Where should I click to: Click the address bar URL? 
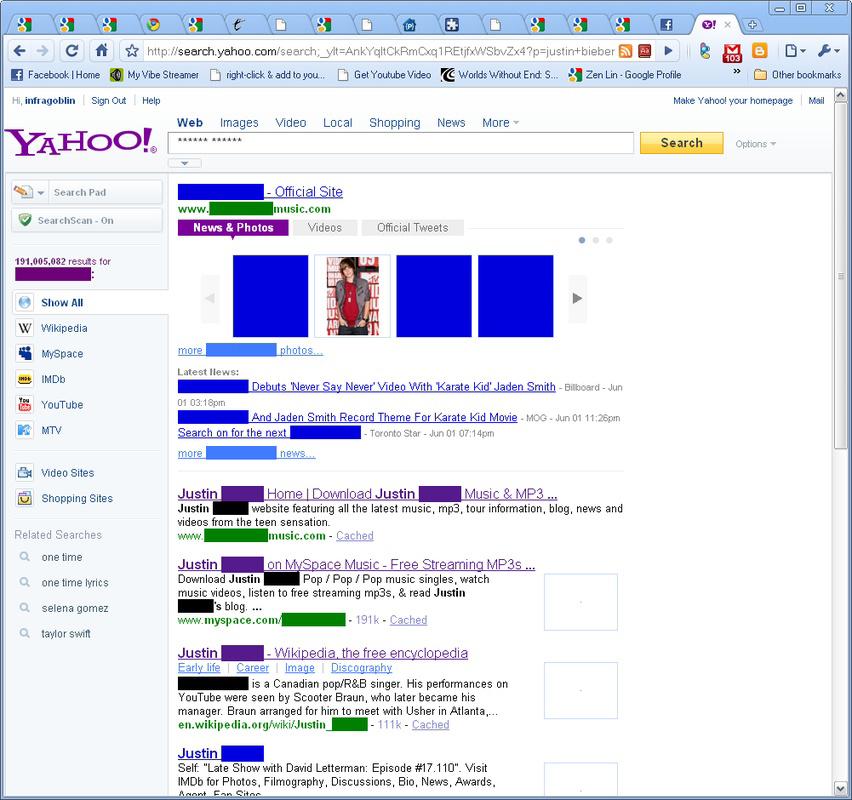(x=380, y=51)
